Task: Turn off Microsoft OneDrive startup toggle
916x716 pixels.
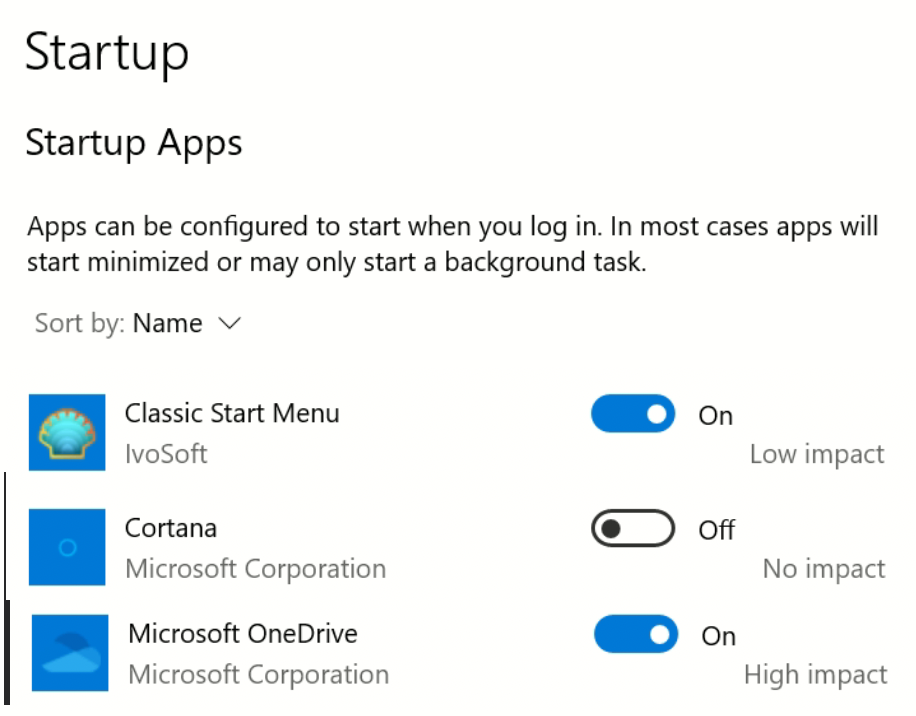Action: click(x=635, y=635)
